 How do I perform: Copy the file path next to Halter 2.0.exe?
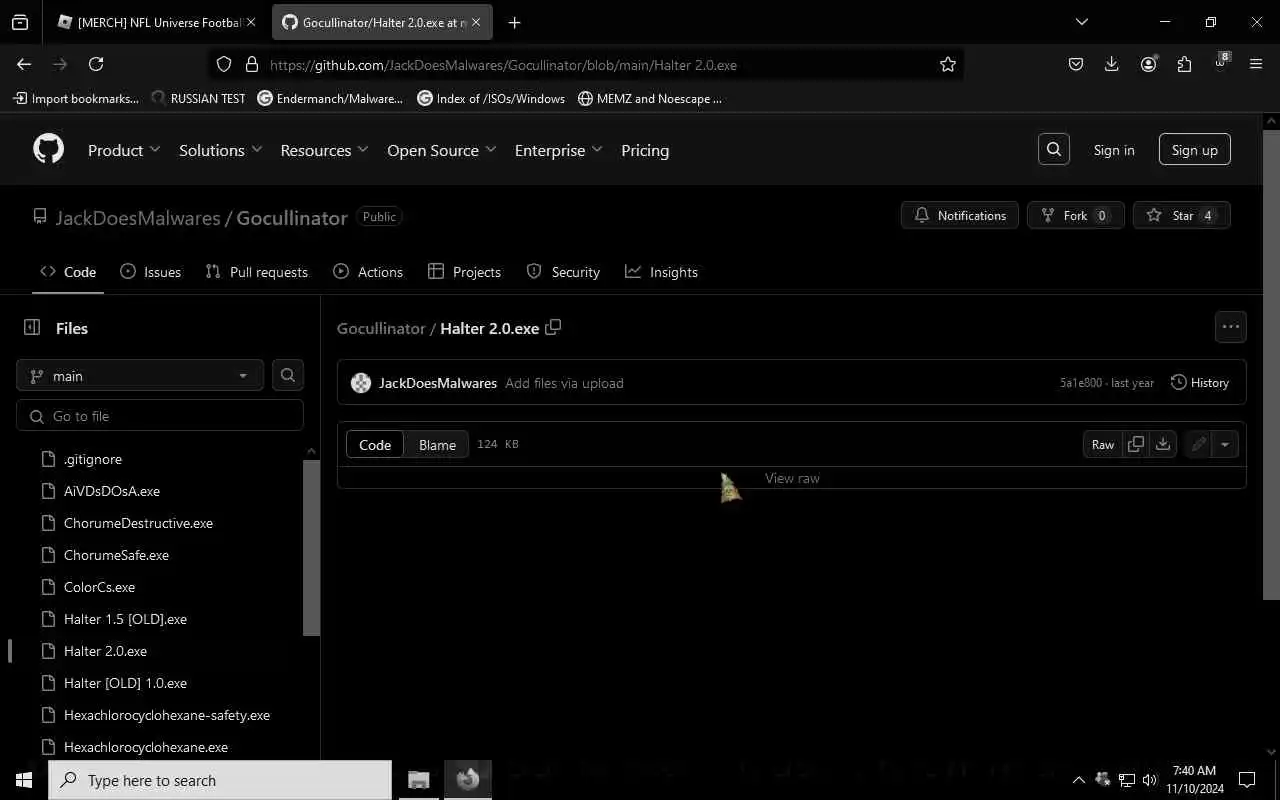tap(553, 327)
